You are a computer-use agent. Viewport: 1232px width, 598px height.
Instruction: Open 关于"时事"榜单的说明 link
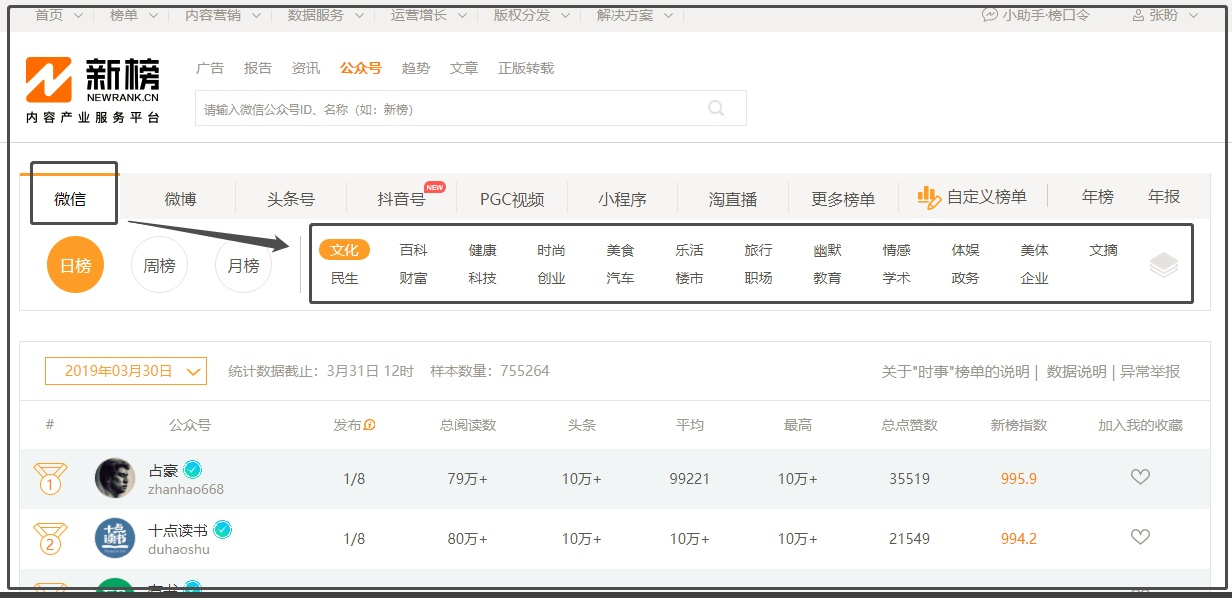click(x=955, y=371)
